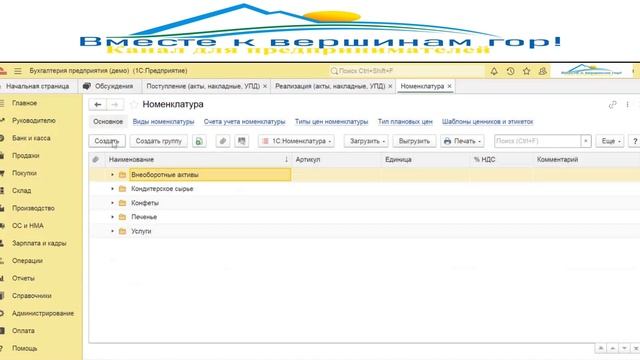The image size is (640, 360).
Task: Sort by Наименование column header
Action: click(198, 160)
